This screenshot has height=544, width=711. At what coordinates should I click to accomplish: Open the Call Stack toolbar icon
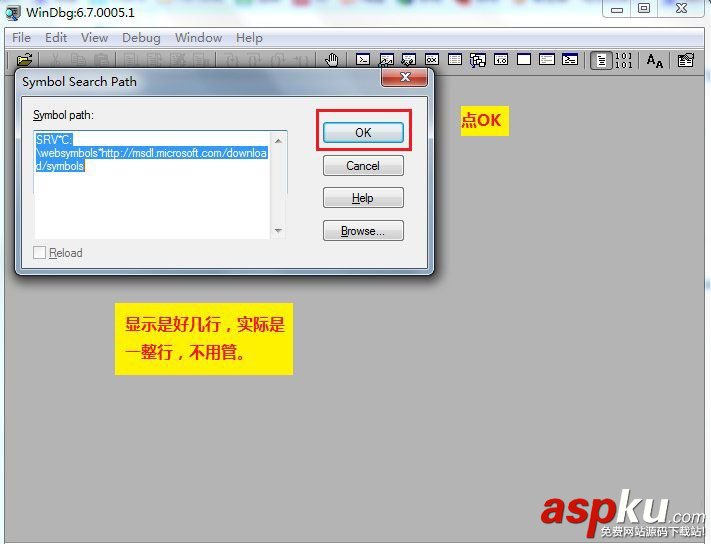tap(477, 59)
